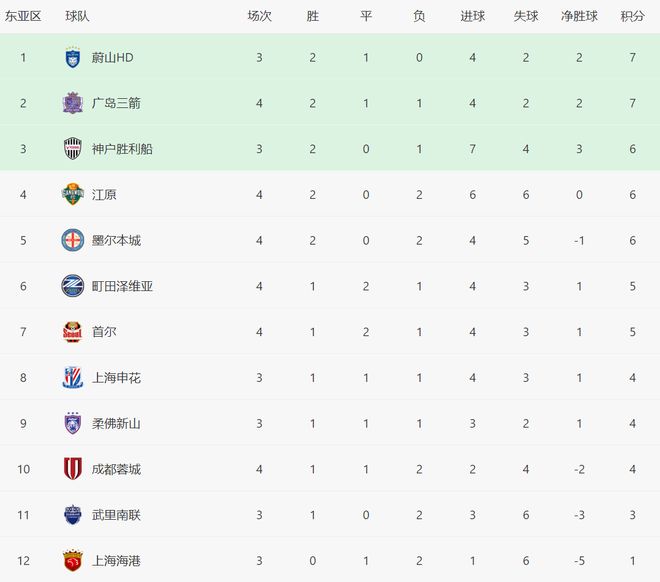Image resolution: width=660 pixels, height=582 pixels.
Task: Click the 场次 column header
Action: coord(260,16)
